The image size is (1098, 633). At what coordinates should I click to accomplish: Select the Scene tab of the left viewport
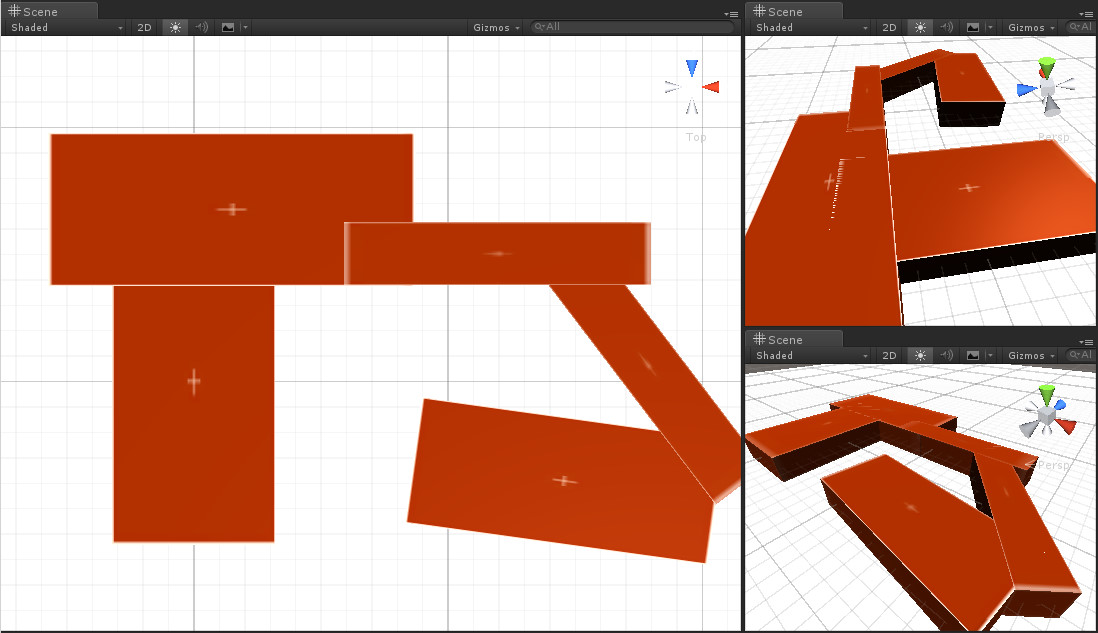coord(40,11)
